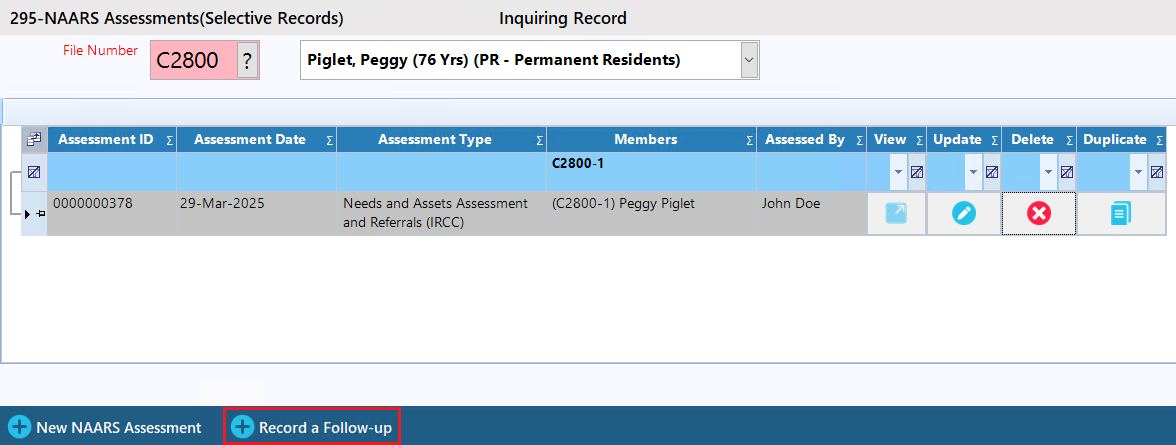Viewport: 1176px width, 445px height.
Task: Click the question mark lookup beside File Number
Action: (x=247, y=61)
